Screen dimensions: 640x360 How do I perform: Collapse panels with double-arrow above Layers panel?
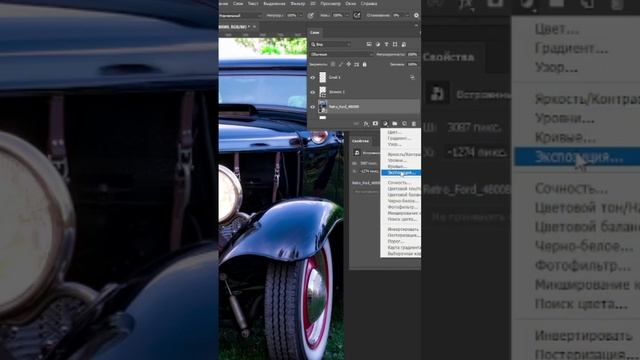(x=416, y=25)
